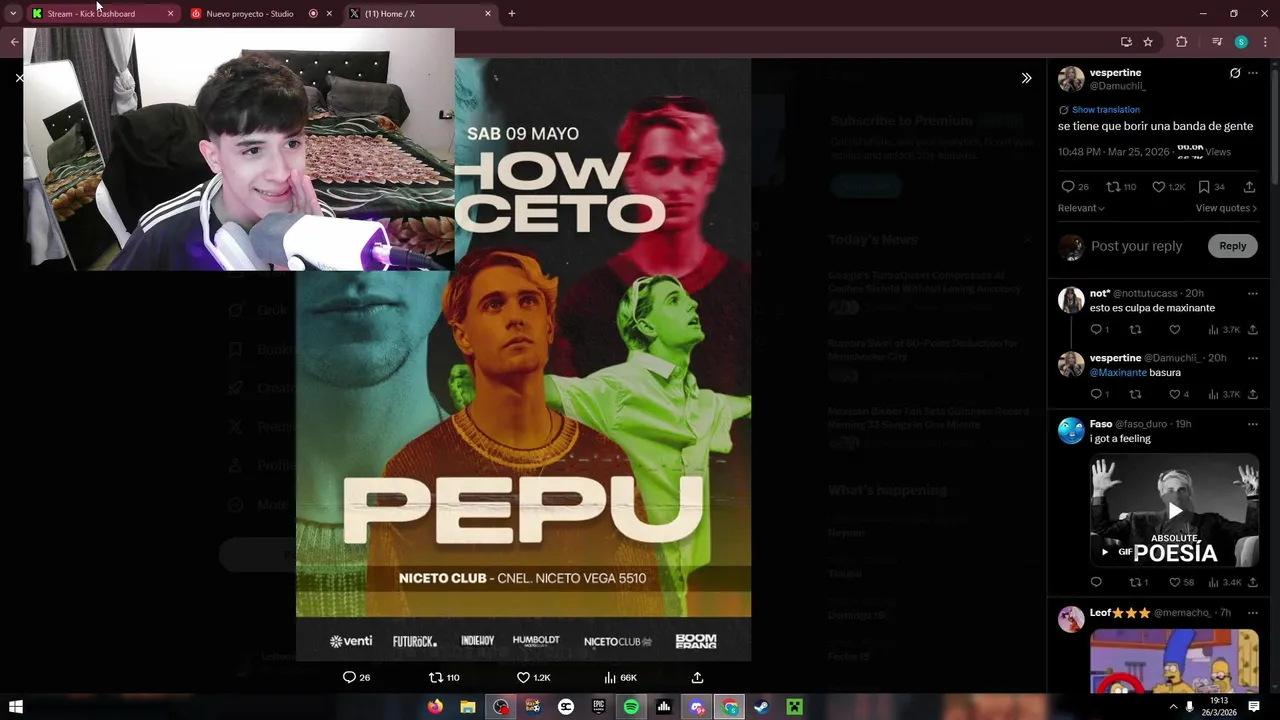1280x720 pixels.
Task: Reply icon with 26 in sidebar post
Action: (x=1075, y=187)
